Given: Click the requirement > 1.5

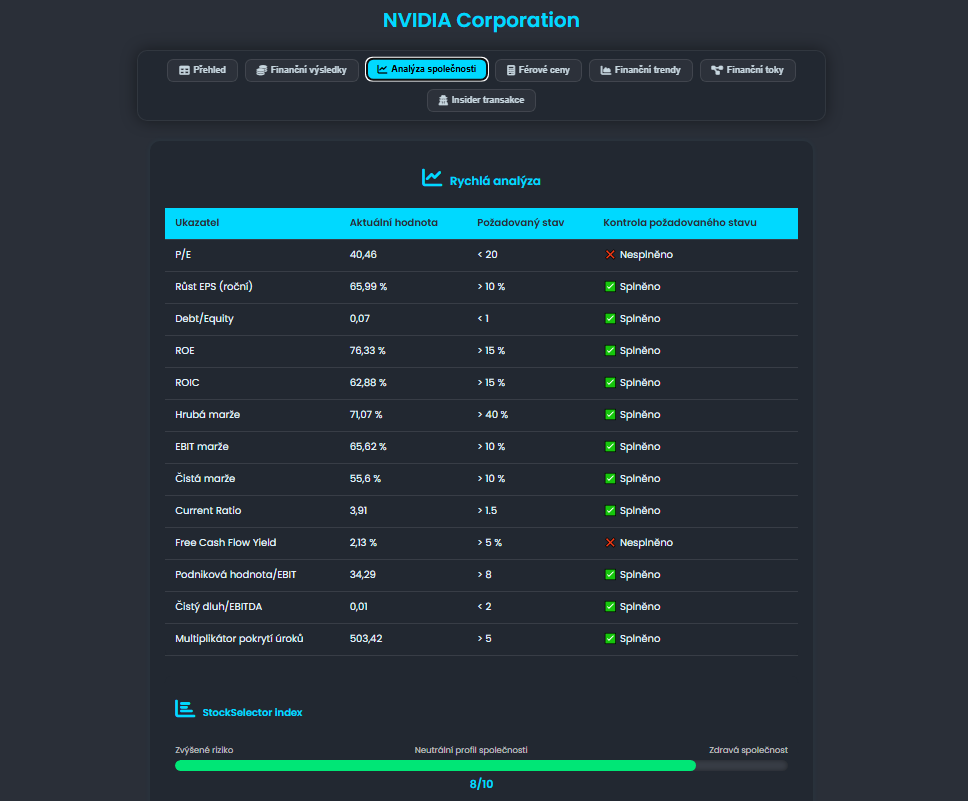Looking at the screenshot, I should [488, 511].
